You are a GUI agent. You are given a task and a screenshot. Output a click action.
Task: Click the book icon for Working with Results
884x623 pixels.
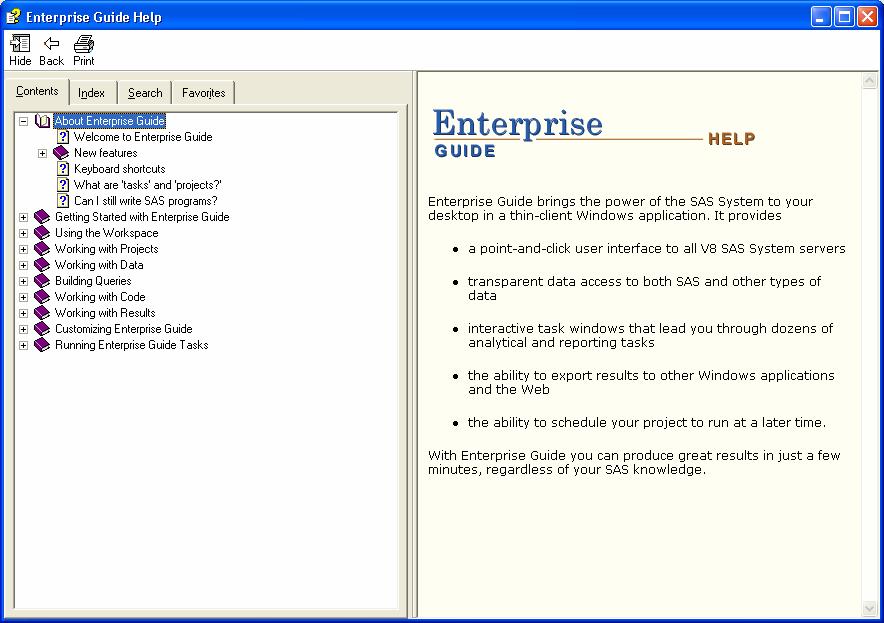point(42,313)
